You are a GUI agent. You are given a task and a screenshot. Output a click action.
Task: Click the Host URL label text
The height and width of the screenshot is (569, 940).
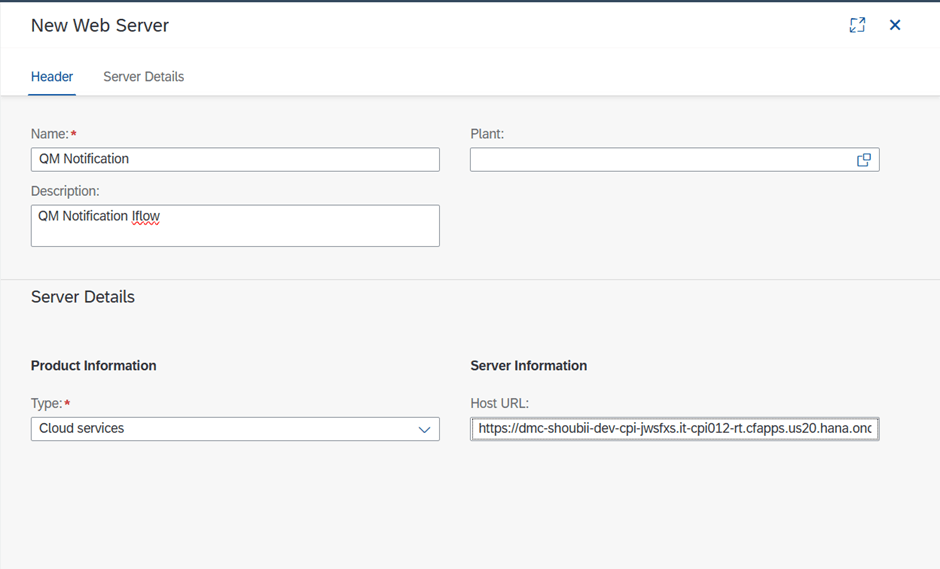coord(499,404)
